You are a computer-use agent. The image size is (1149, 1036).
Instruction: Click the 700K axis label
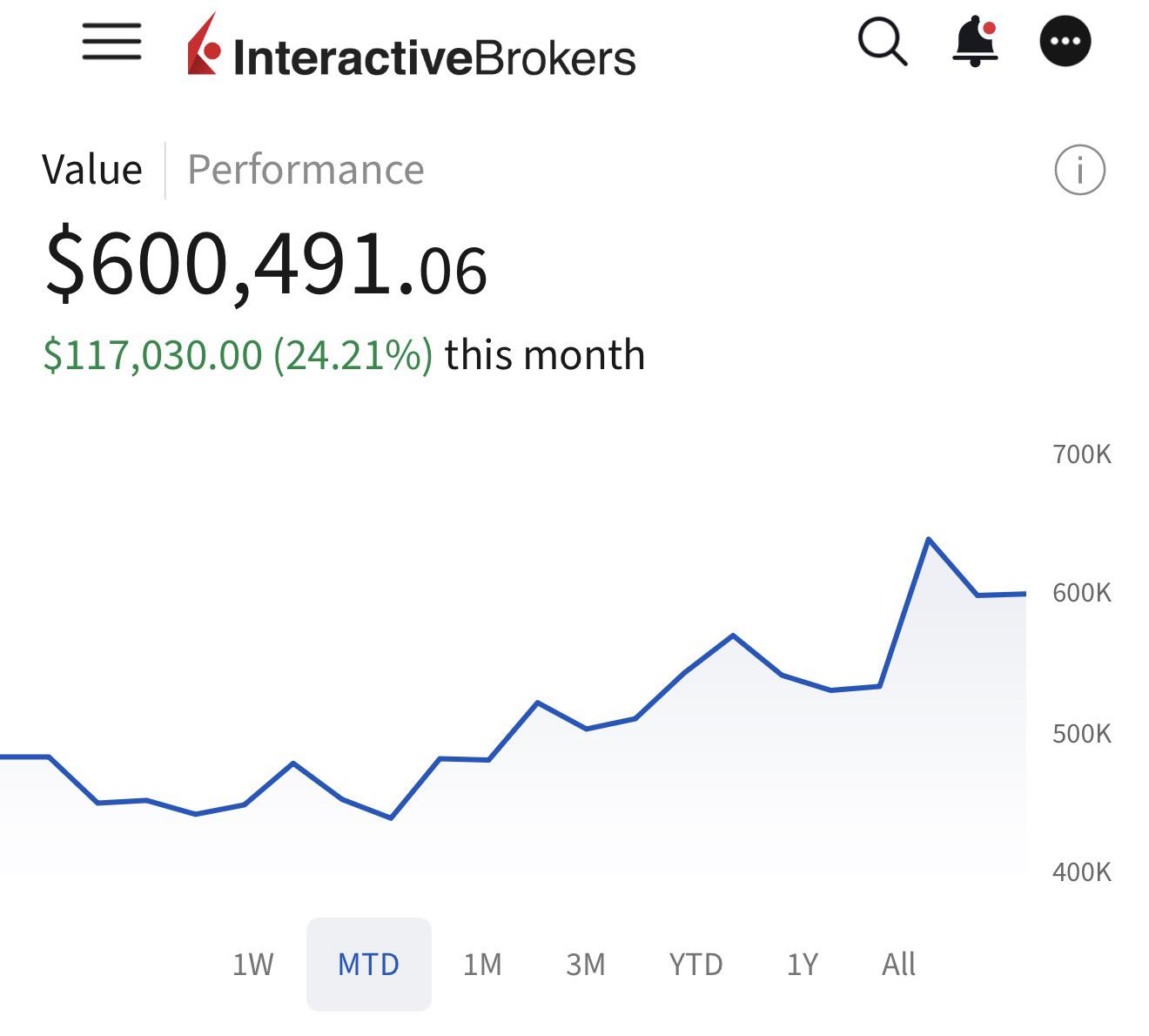pos(1081,454)
